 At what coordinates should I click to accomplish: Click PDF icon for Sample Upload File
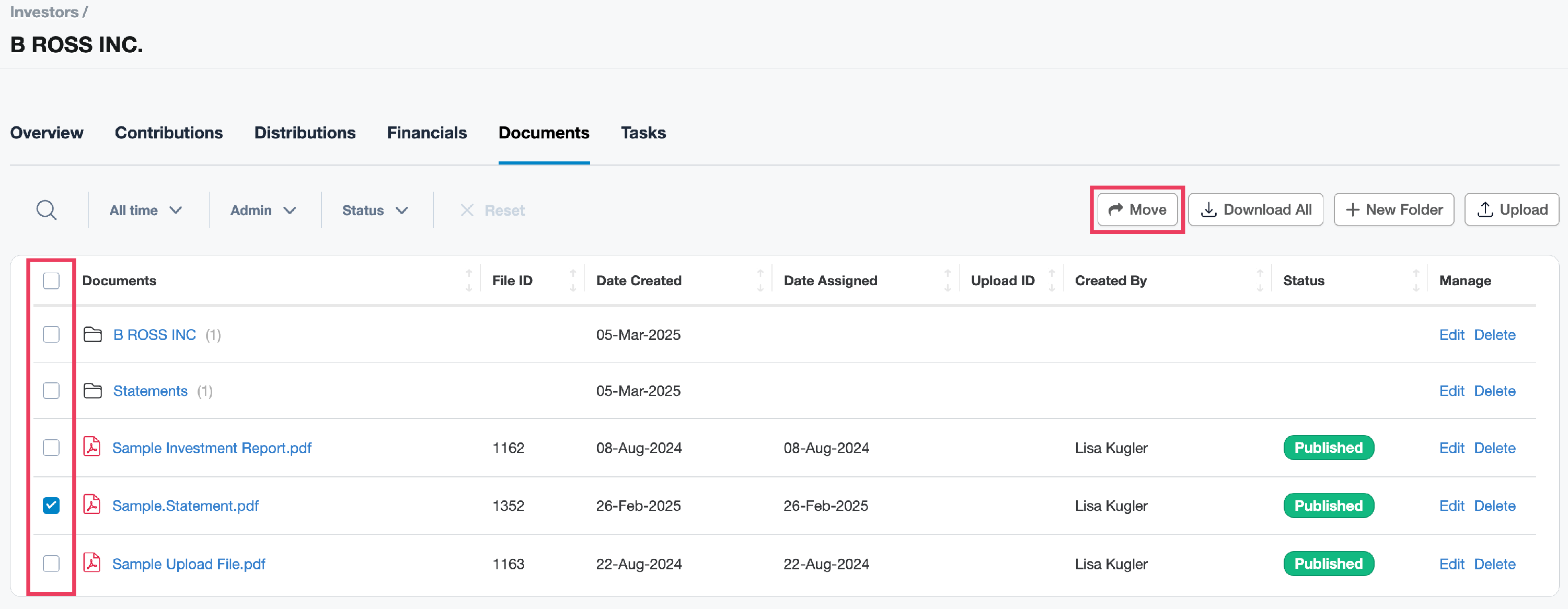[x=92, y=564]
